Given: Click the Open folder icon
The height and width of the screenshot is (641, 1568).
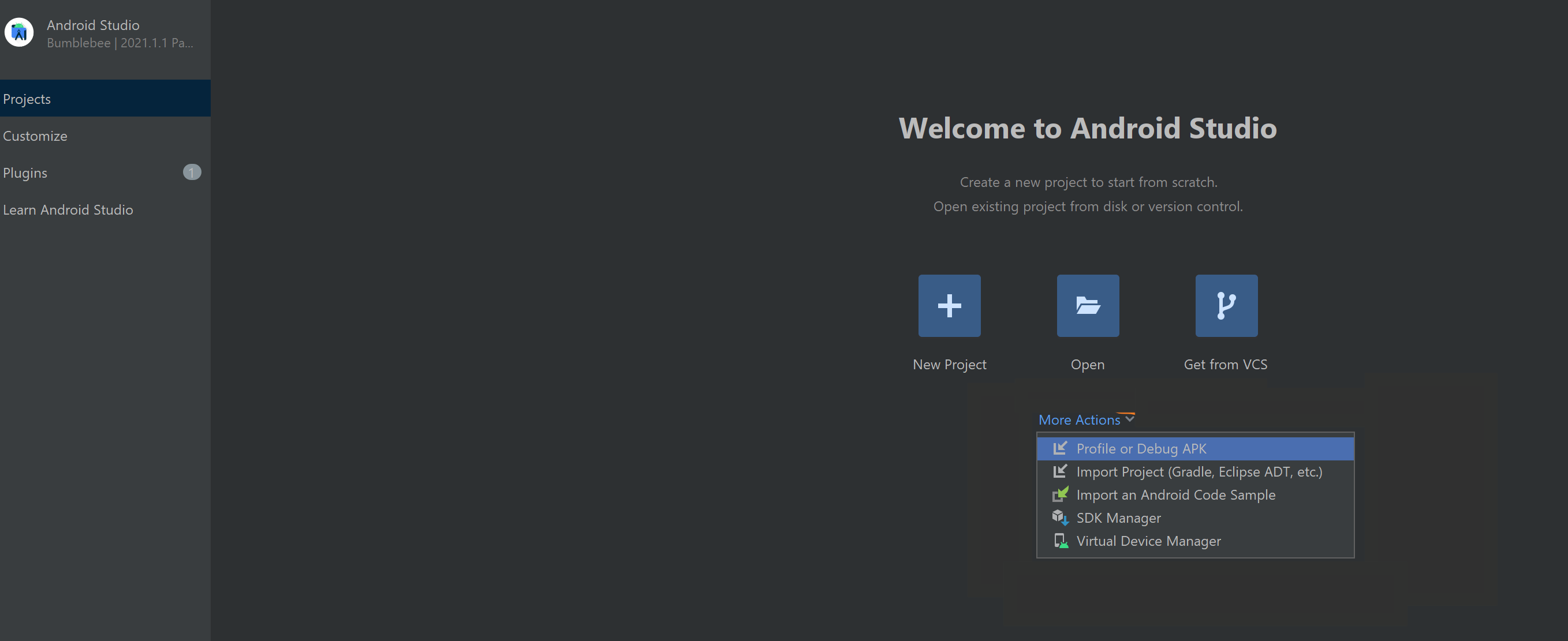Looking at the screenshot, I should coord(1087,305).
